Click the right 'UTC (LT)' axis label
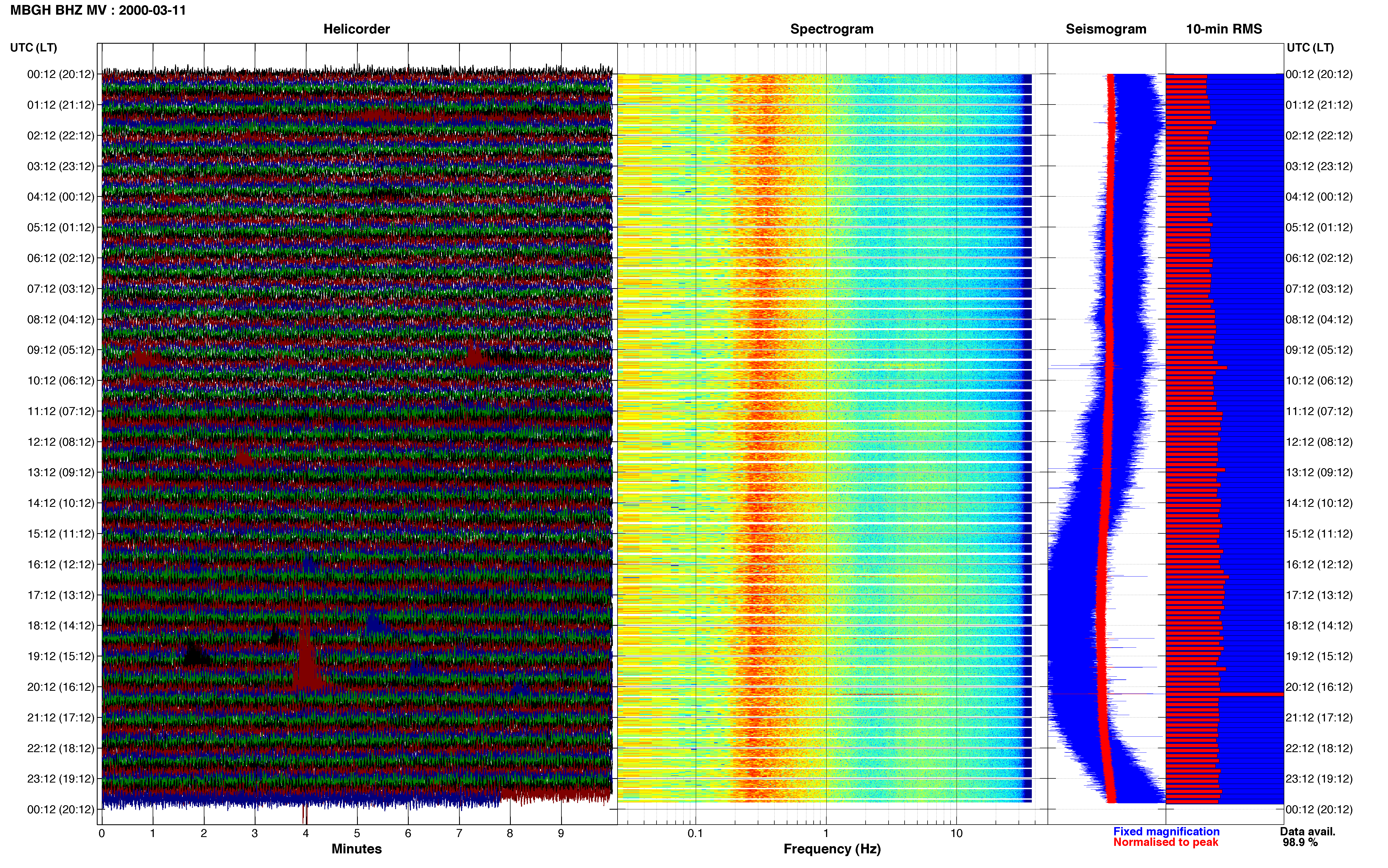 coord(1310,48)
